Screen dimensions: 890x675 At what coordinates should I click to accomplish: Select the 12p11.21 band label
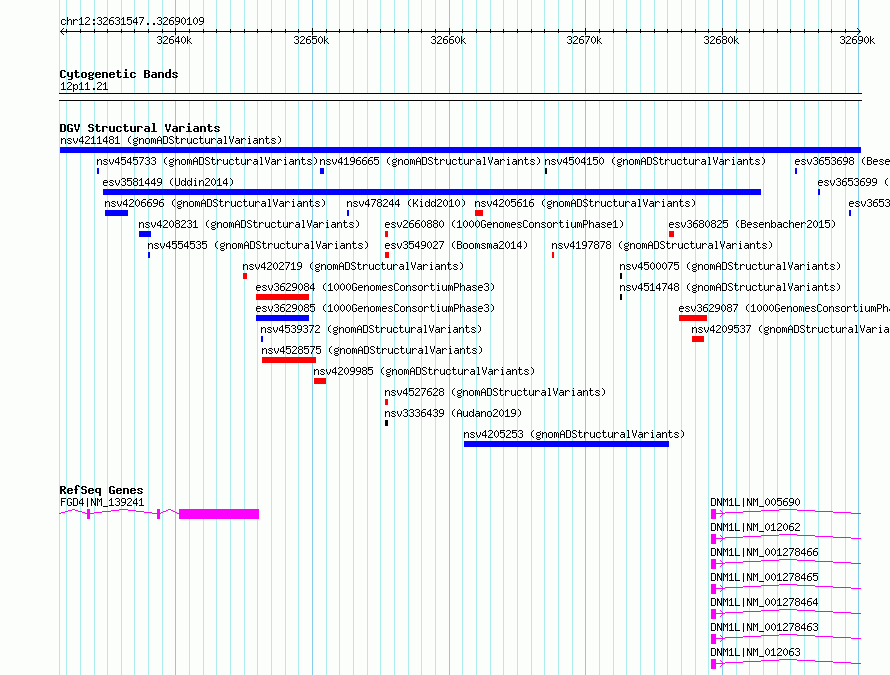click(84, 86)
